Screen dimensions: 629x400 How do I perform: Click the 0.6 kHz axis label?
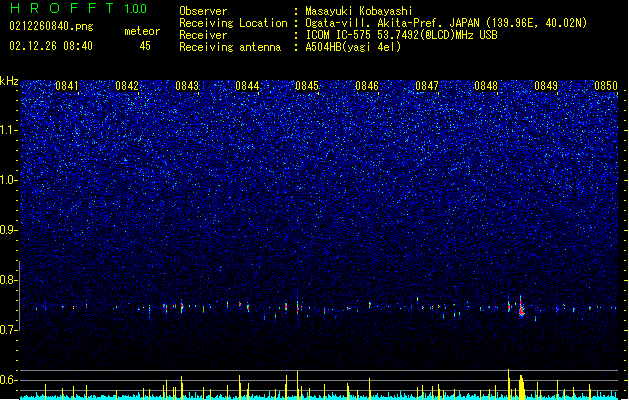pos(9,380)
